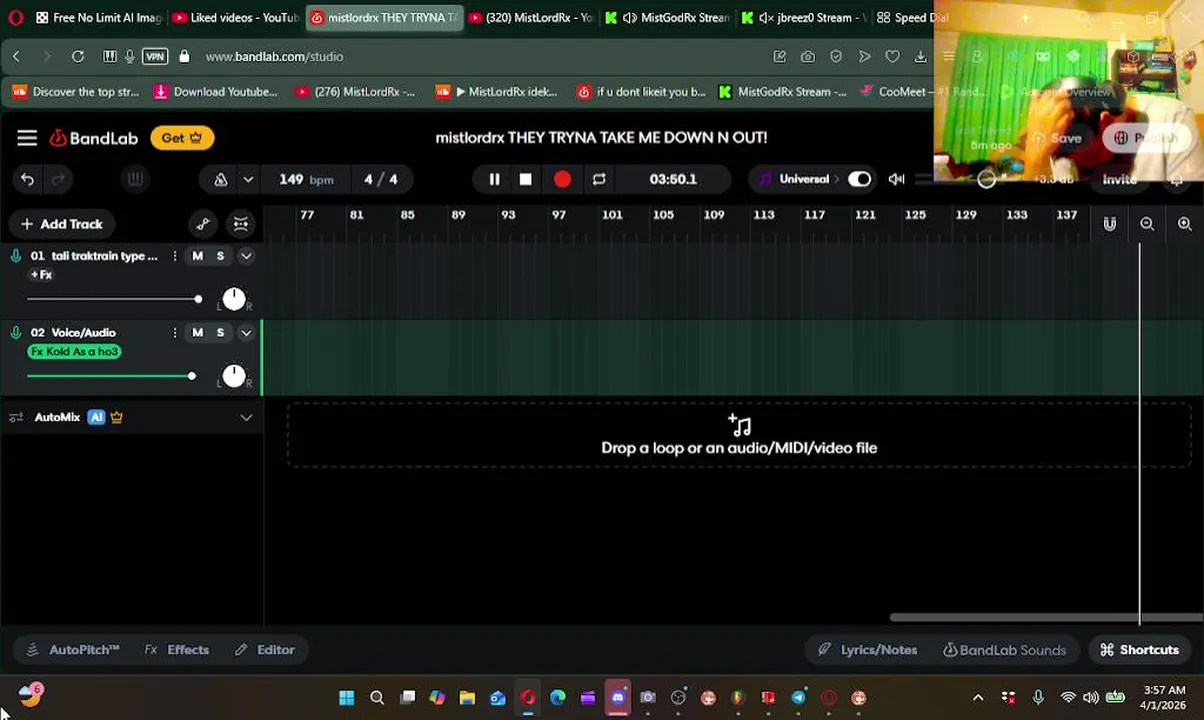Edit the 149 bpm tempo field
The width and height of the screenshot is (1204, 720).
pos(306,180)
